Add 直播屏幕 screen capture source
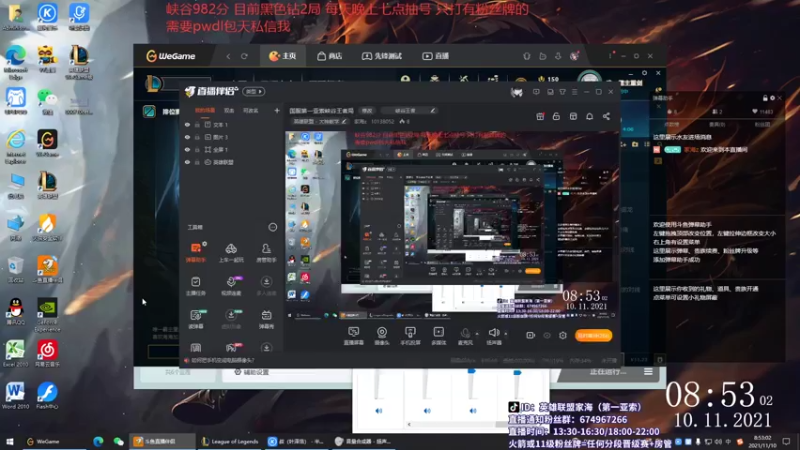Viewport: 800px width, 450px height. coord(354,336)
